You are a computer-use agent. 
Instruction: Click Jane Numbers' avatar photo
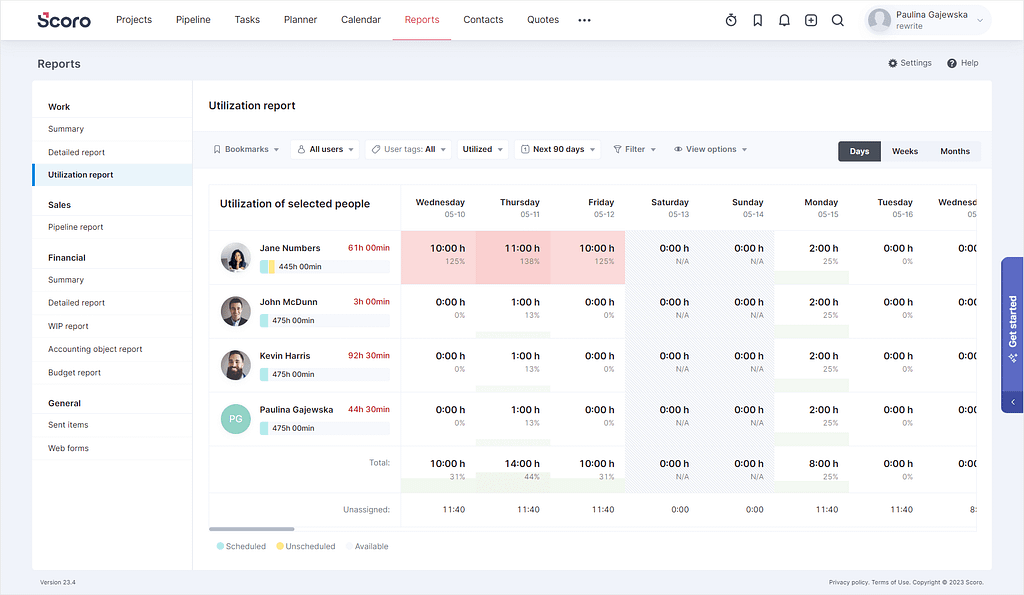tap(236, 257)
